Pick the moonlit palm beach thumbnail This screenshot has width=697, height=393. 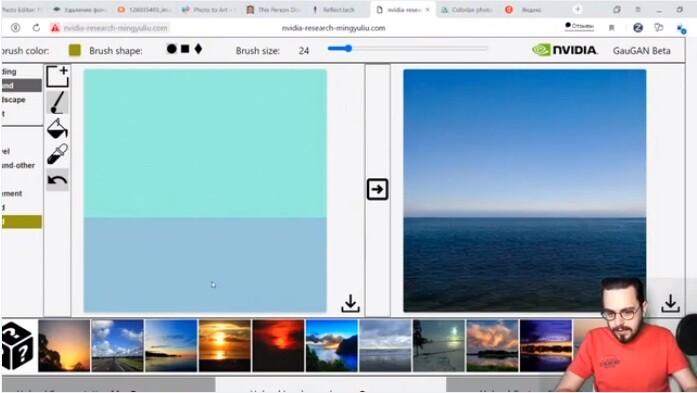click(438, 345)
